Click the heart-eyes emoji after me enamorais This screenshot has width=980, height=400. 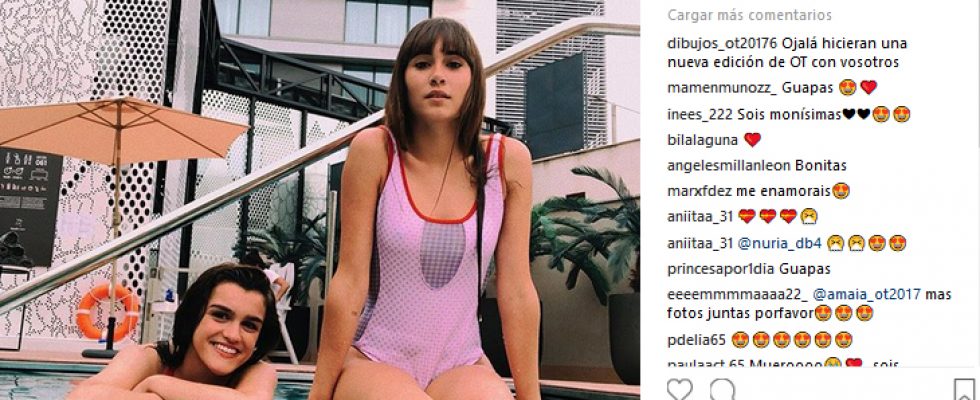(841, 191)
